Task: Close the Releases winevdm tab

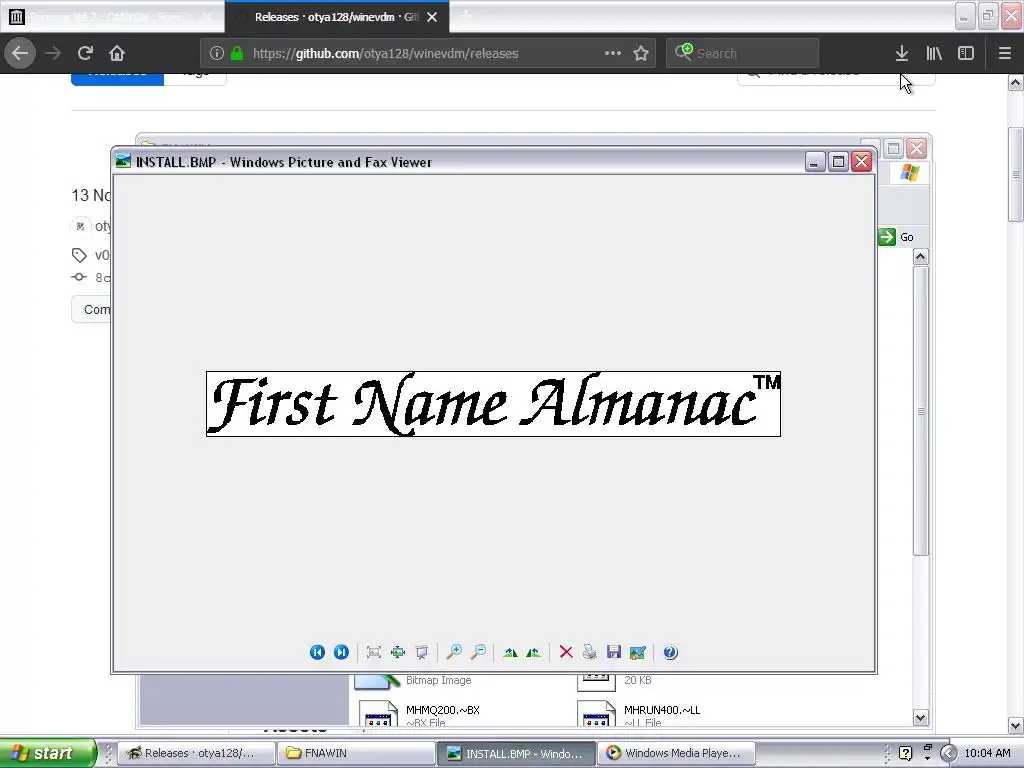Action: [x=432, y=17]
